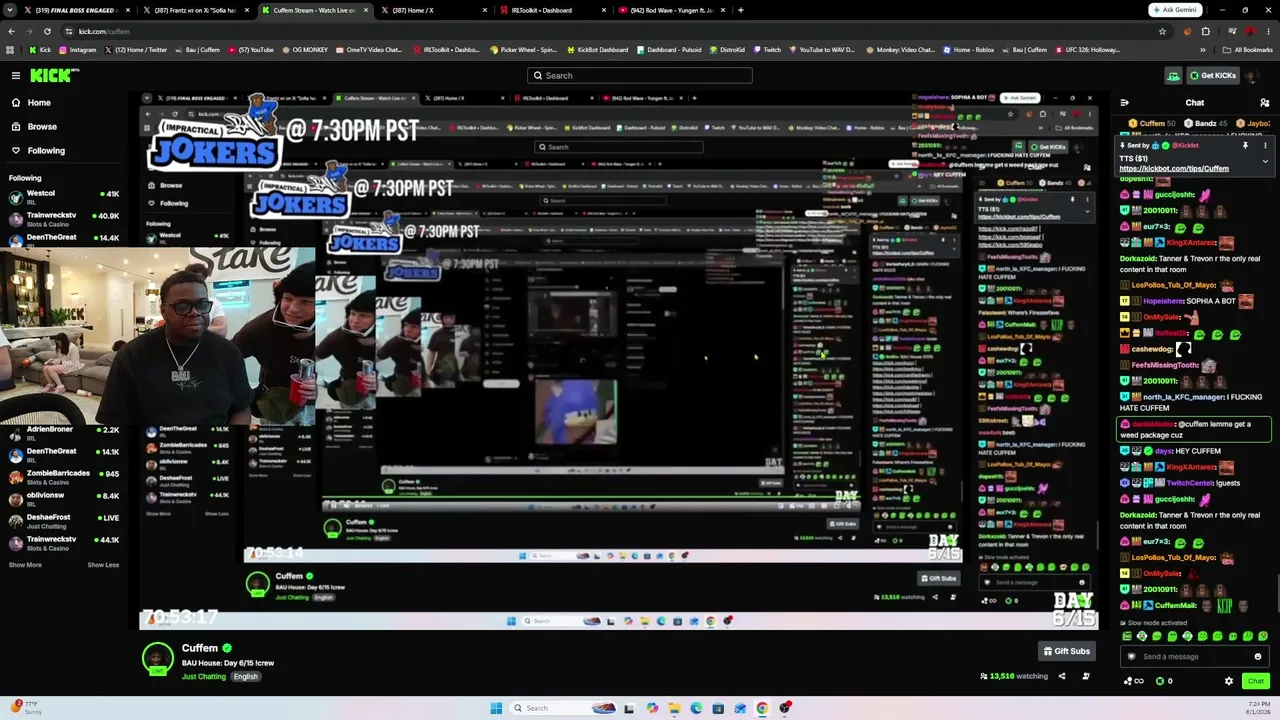Open the DistroKid bookmark
The height and width of the screenshot is (720, 1280).
[x=727, y=49]
